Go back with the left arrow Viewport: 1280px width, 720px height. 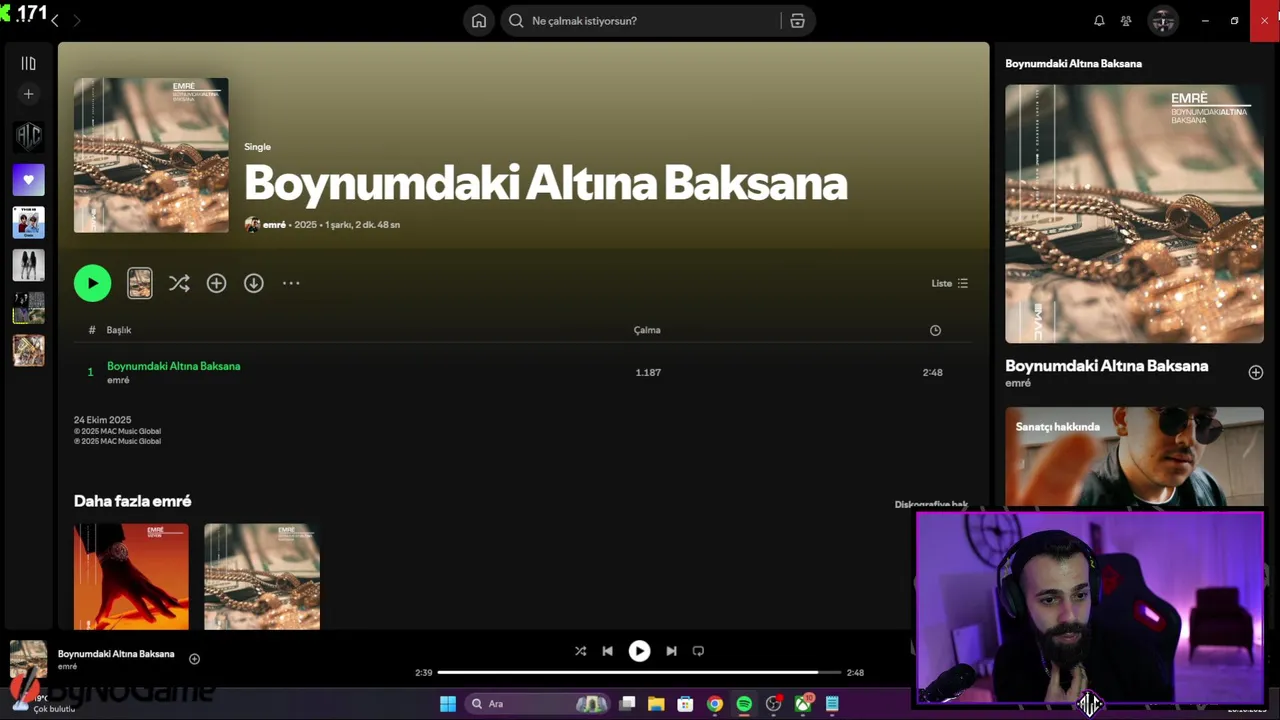pos(55,20)
